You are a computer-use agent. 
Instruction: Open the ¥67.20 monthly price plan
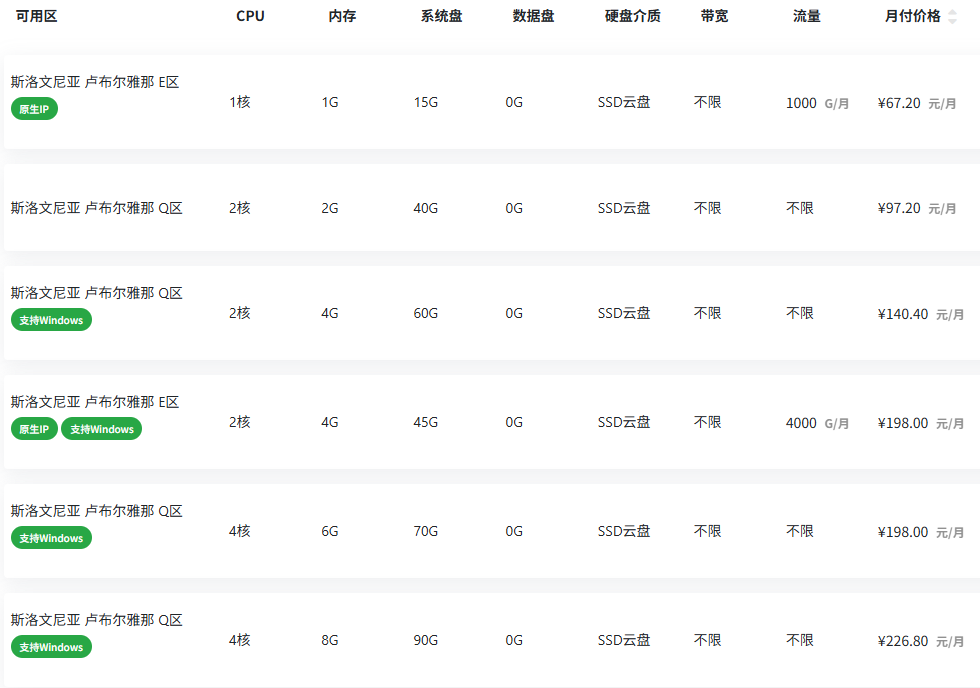pyautogui.click(x=898, y=103)
